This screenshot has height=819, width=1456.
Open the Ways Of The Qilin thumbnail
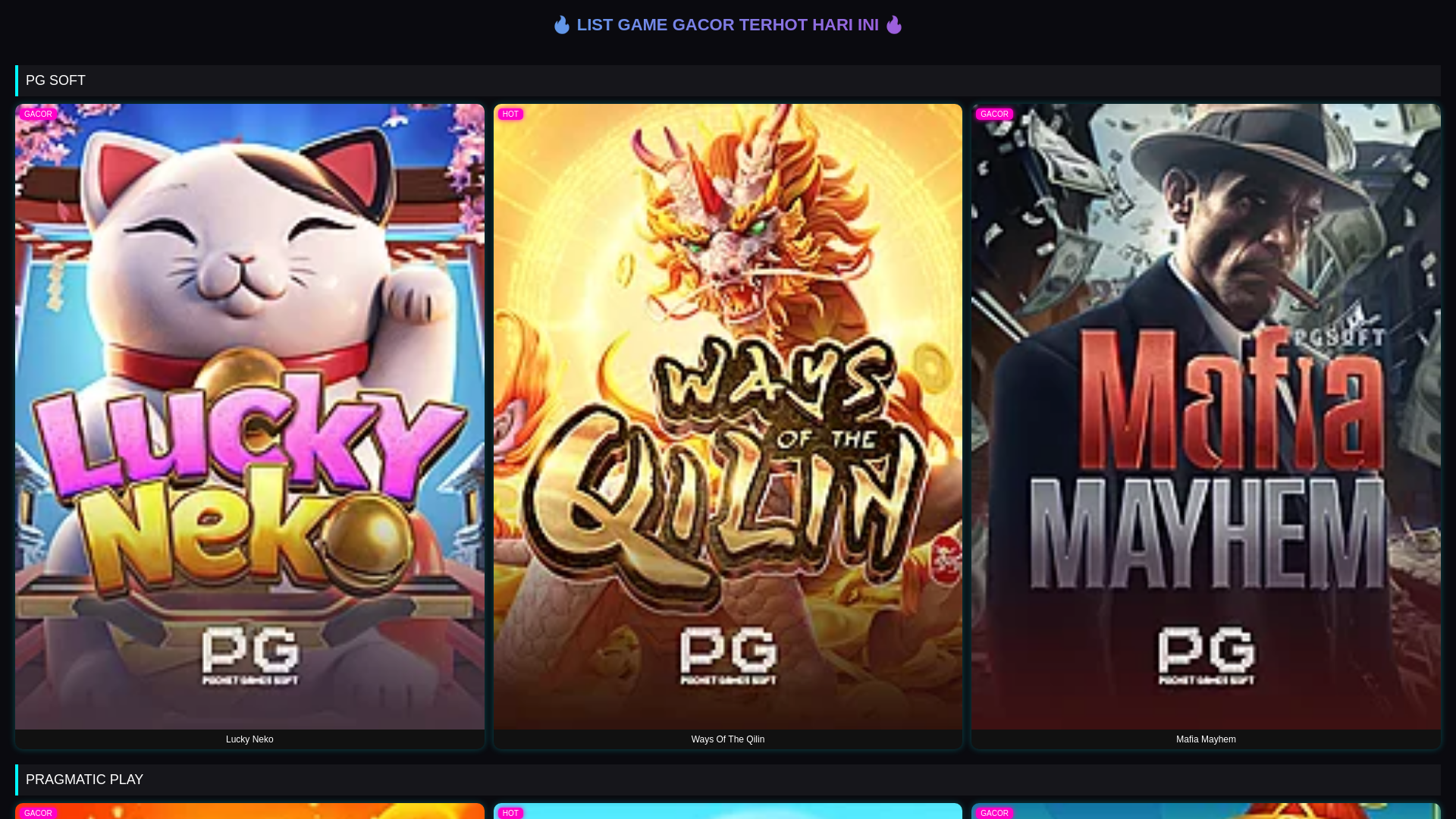click(728, 416)
